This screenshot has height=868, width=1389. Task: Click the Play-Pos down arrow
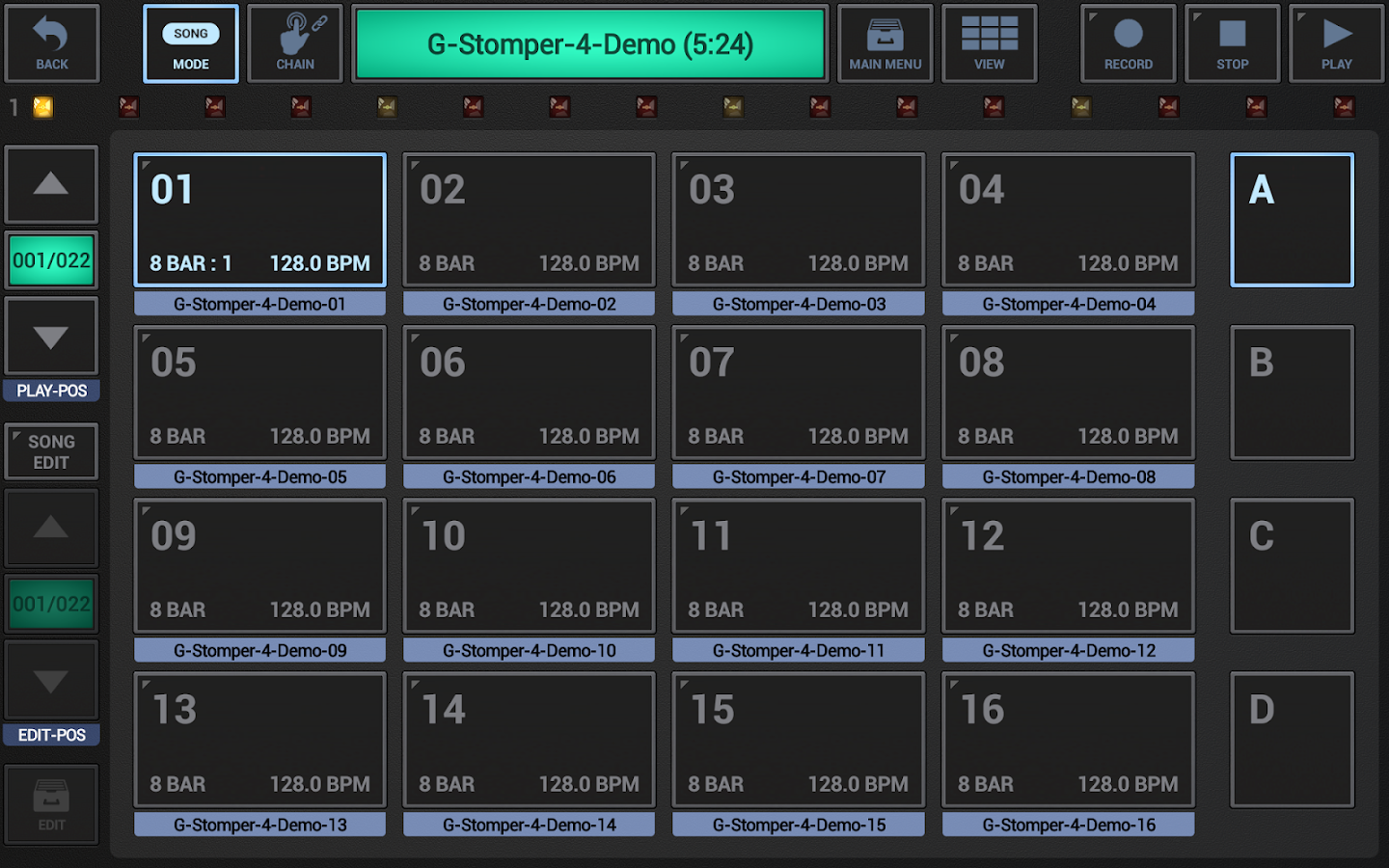pos(51,336)
